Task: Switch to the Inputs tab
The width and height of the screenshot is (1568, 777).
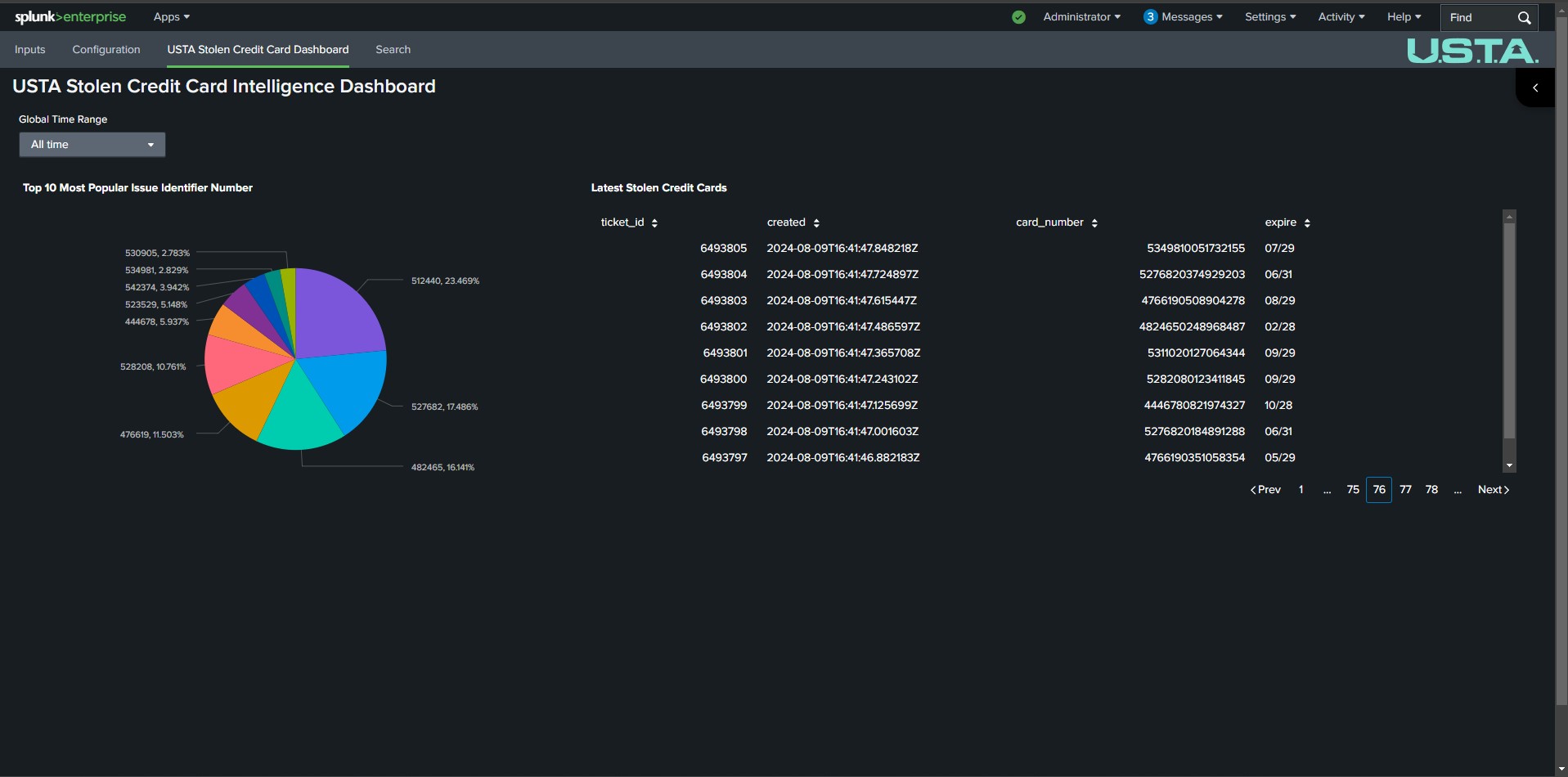Action: 30,50
